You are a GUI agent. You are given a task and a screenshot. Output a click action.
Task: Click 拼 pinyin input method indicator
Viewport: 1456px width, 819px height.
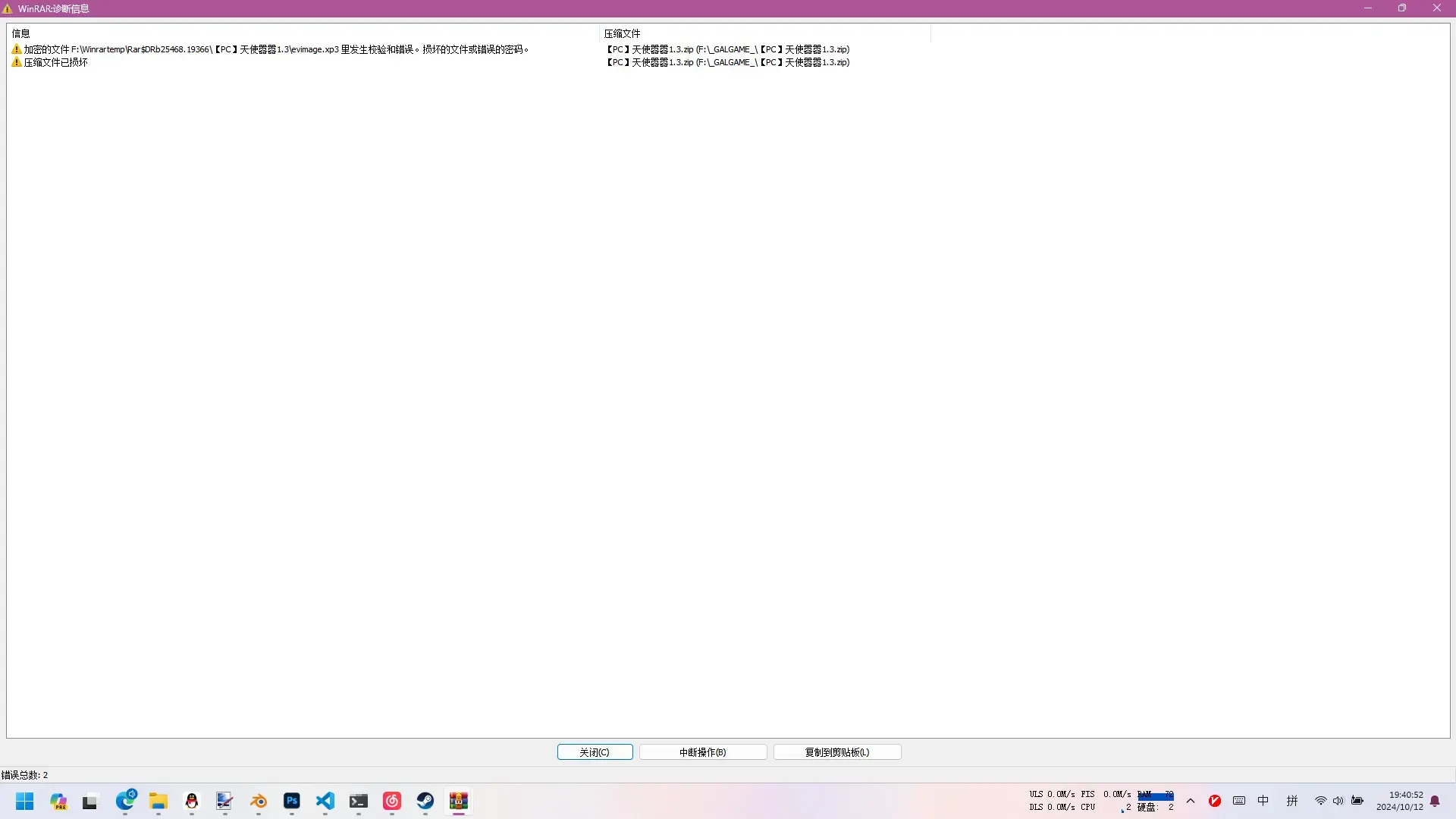click(1292, 801)
